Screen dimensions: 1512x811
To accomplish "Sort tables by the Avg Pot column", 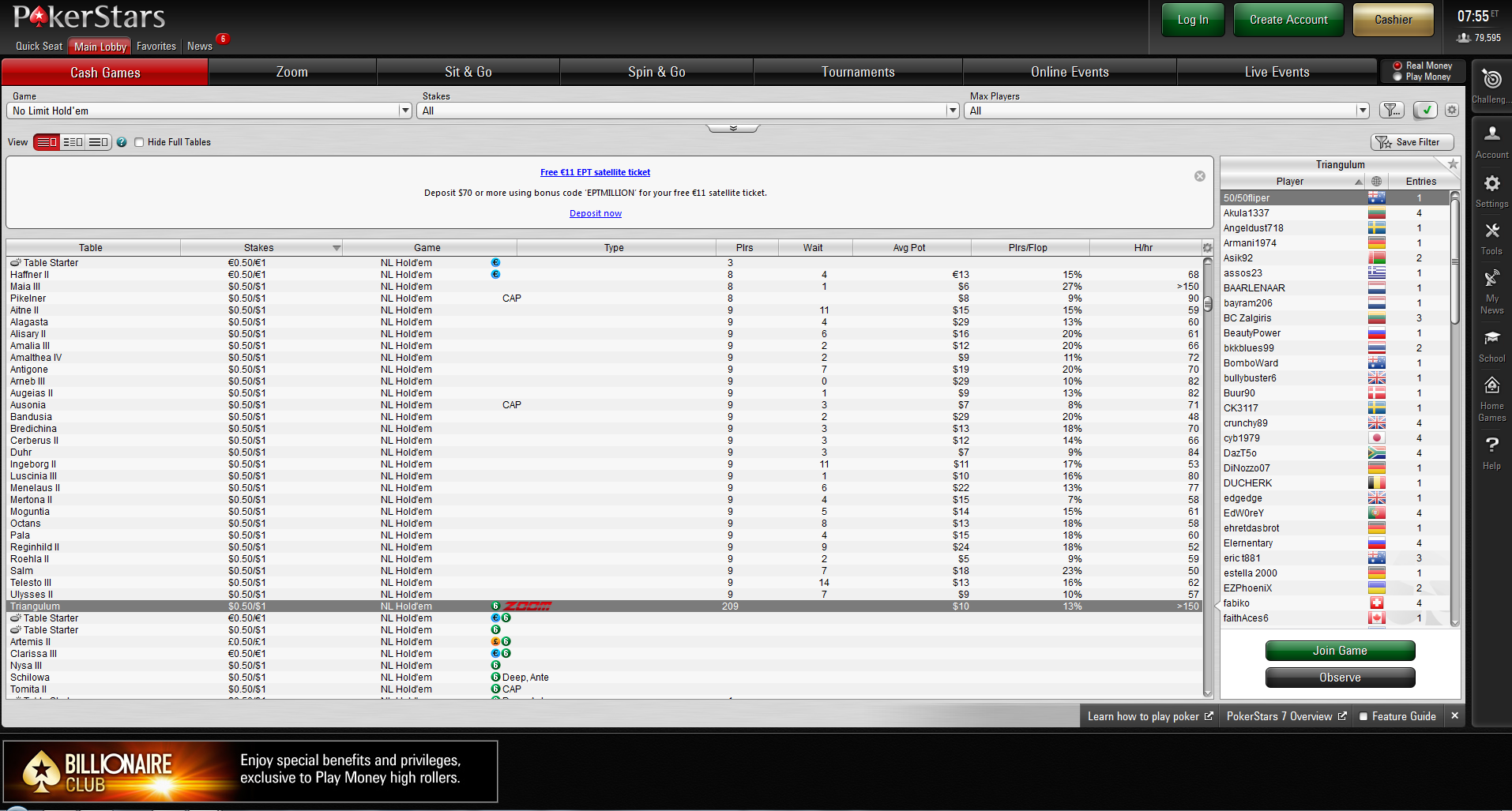I will point(909,248).
